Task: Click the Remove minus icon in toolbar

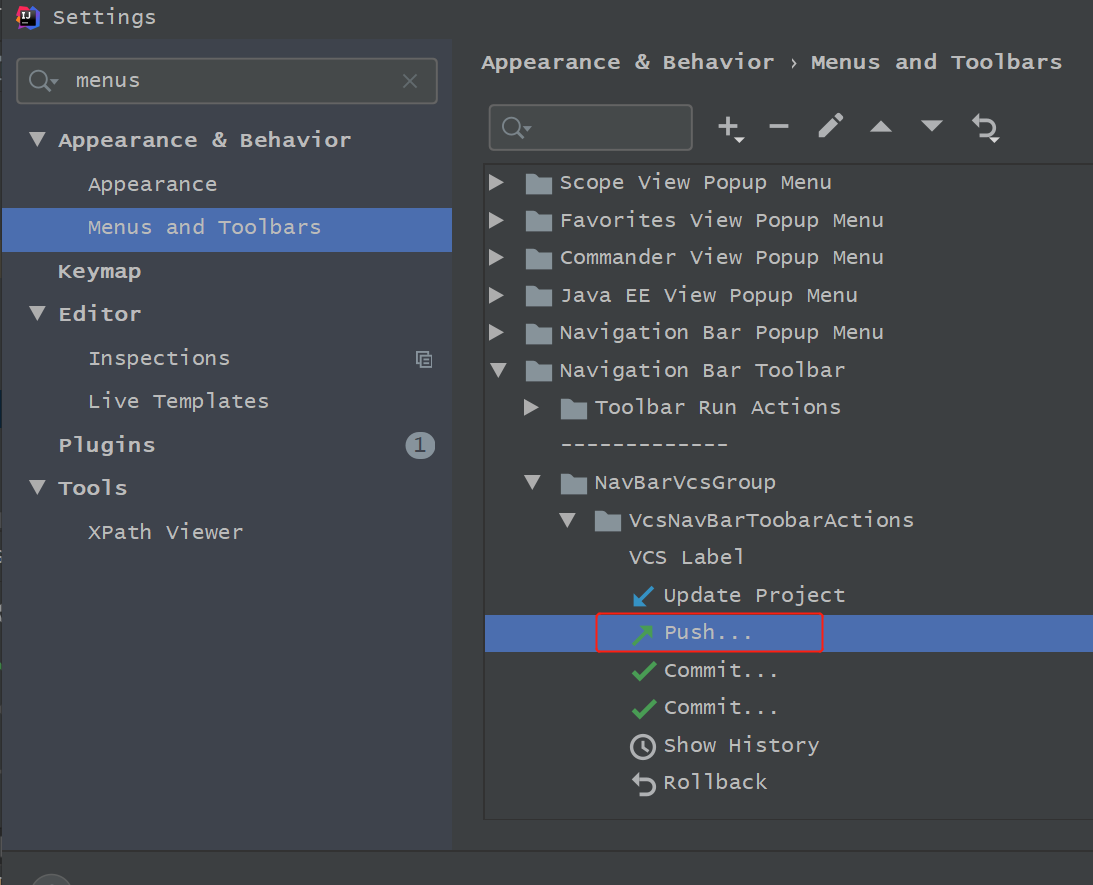Action: (779, 127)
